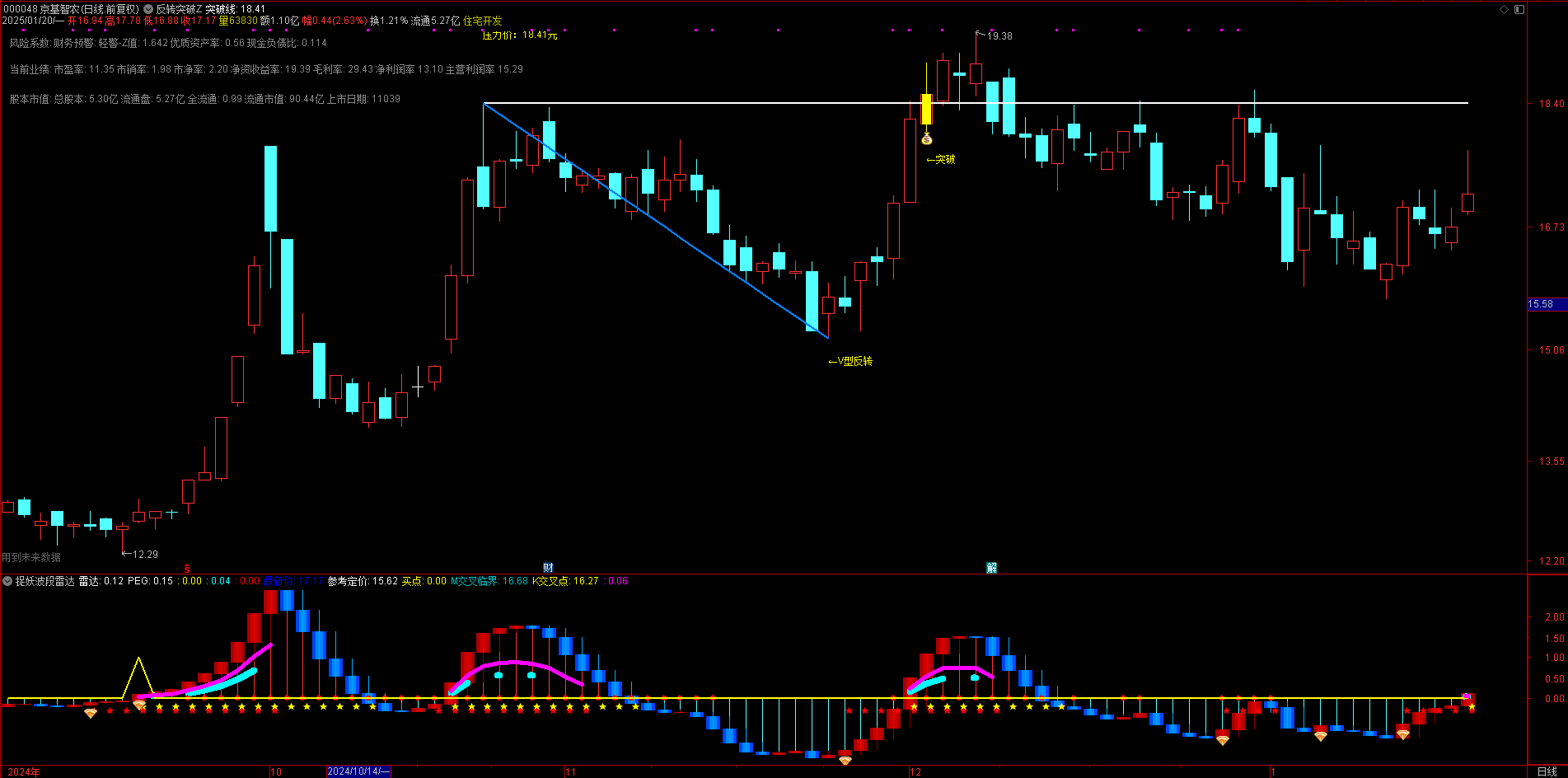
Task: Click the 2.00 label on radar axis
Action: [x=1554, y=616]
